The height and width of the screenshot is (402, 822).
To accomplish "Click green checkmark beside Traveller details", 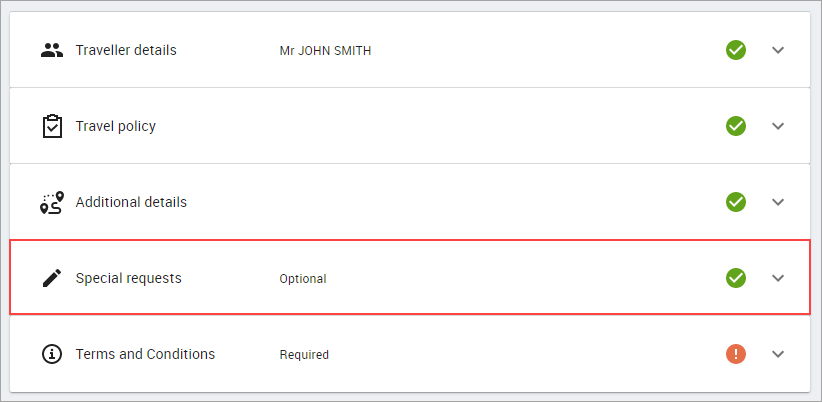I will [x=736, y=50].
